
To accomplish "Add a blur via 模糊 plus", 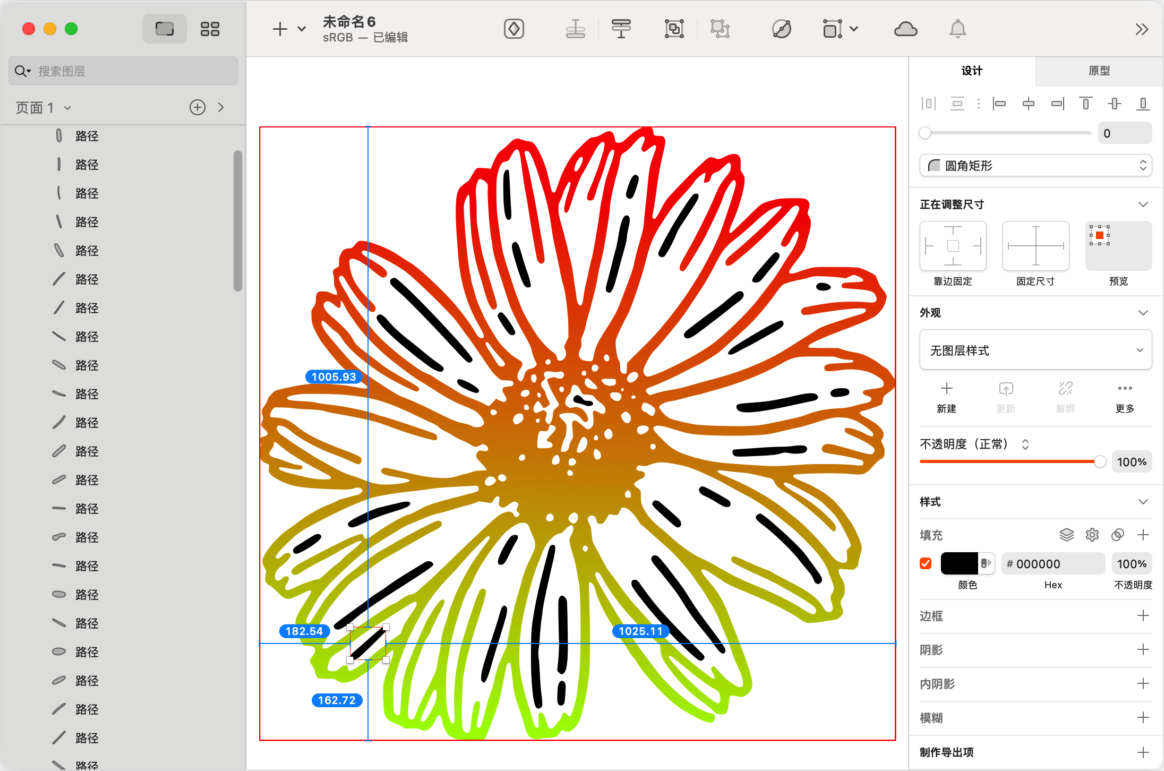I will (1143, 718).
